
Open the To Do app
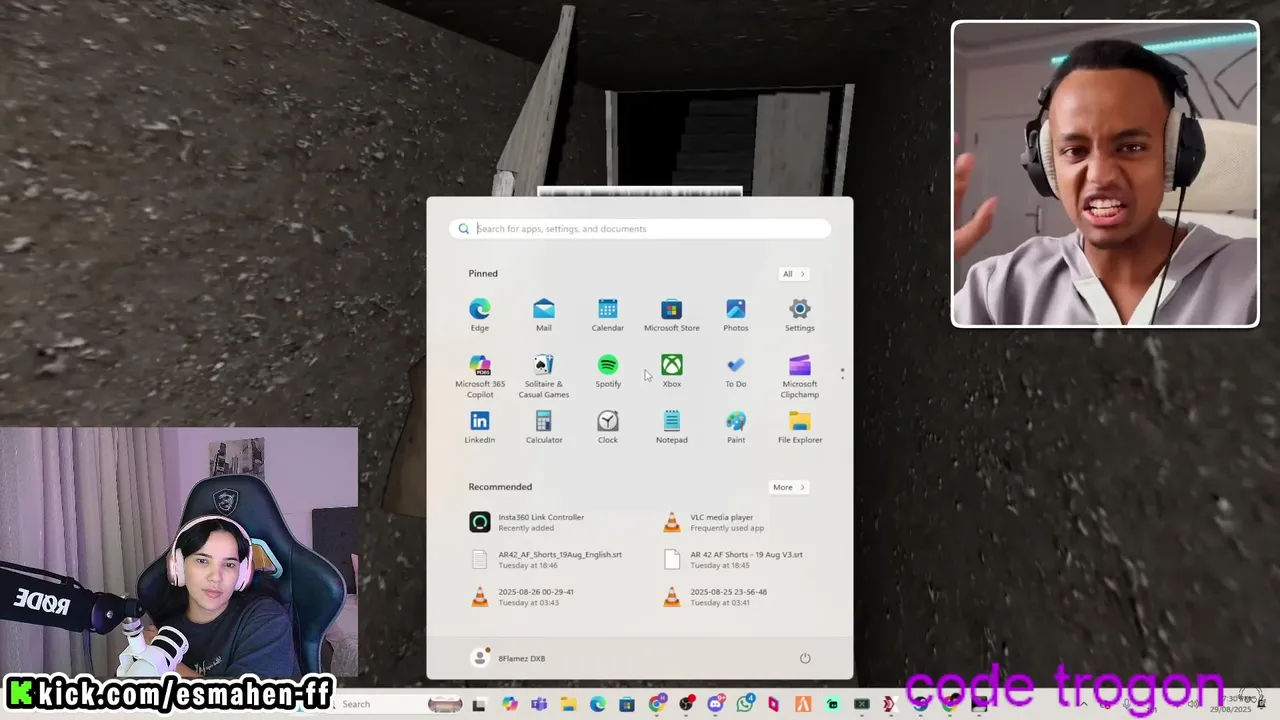click(735, 371)
